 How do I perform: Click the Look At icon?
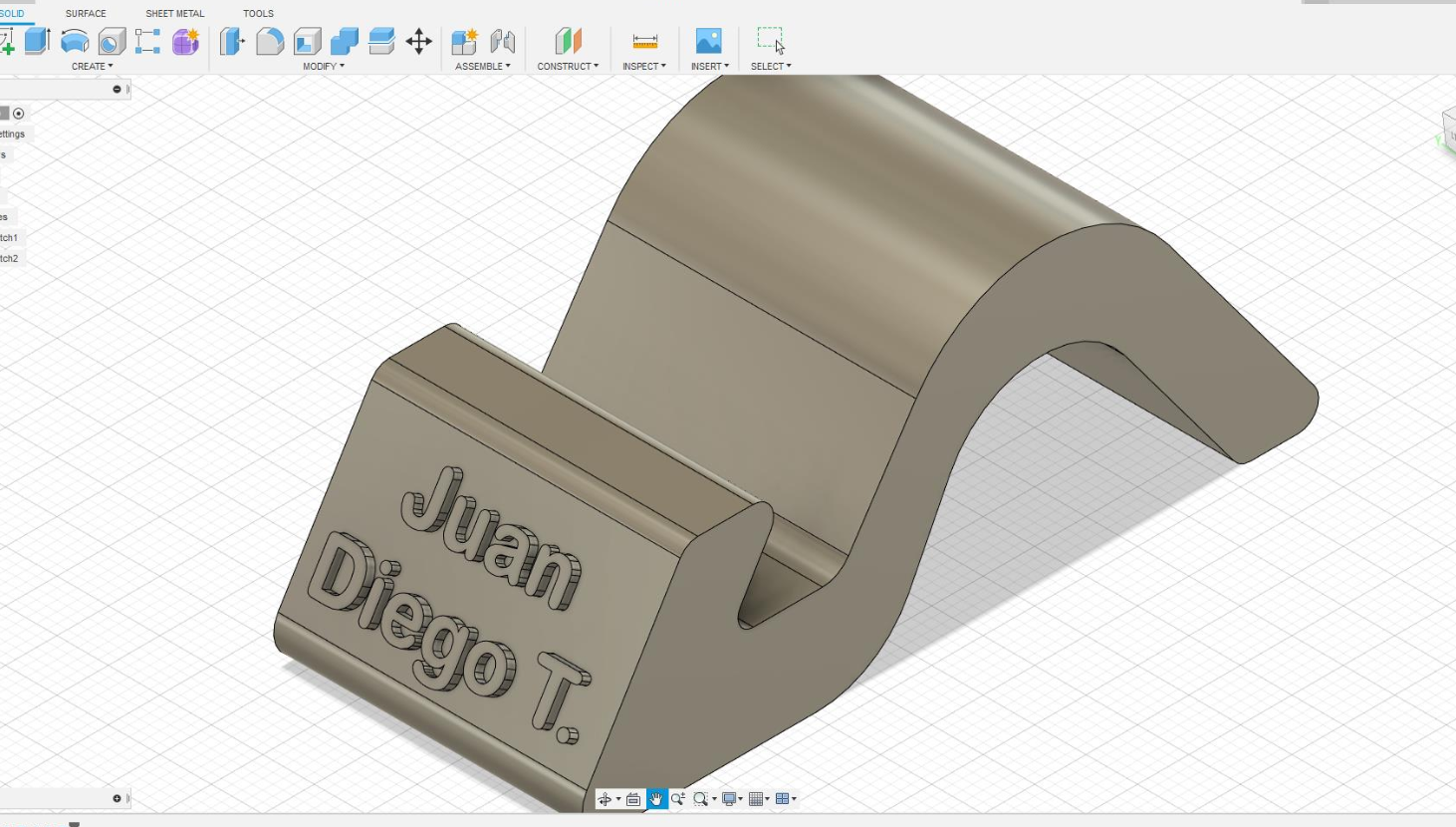point(633,799)
